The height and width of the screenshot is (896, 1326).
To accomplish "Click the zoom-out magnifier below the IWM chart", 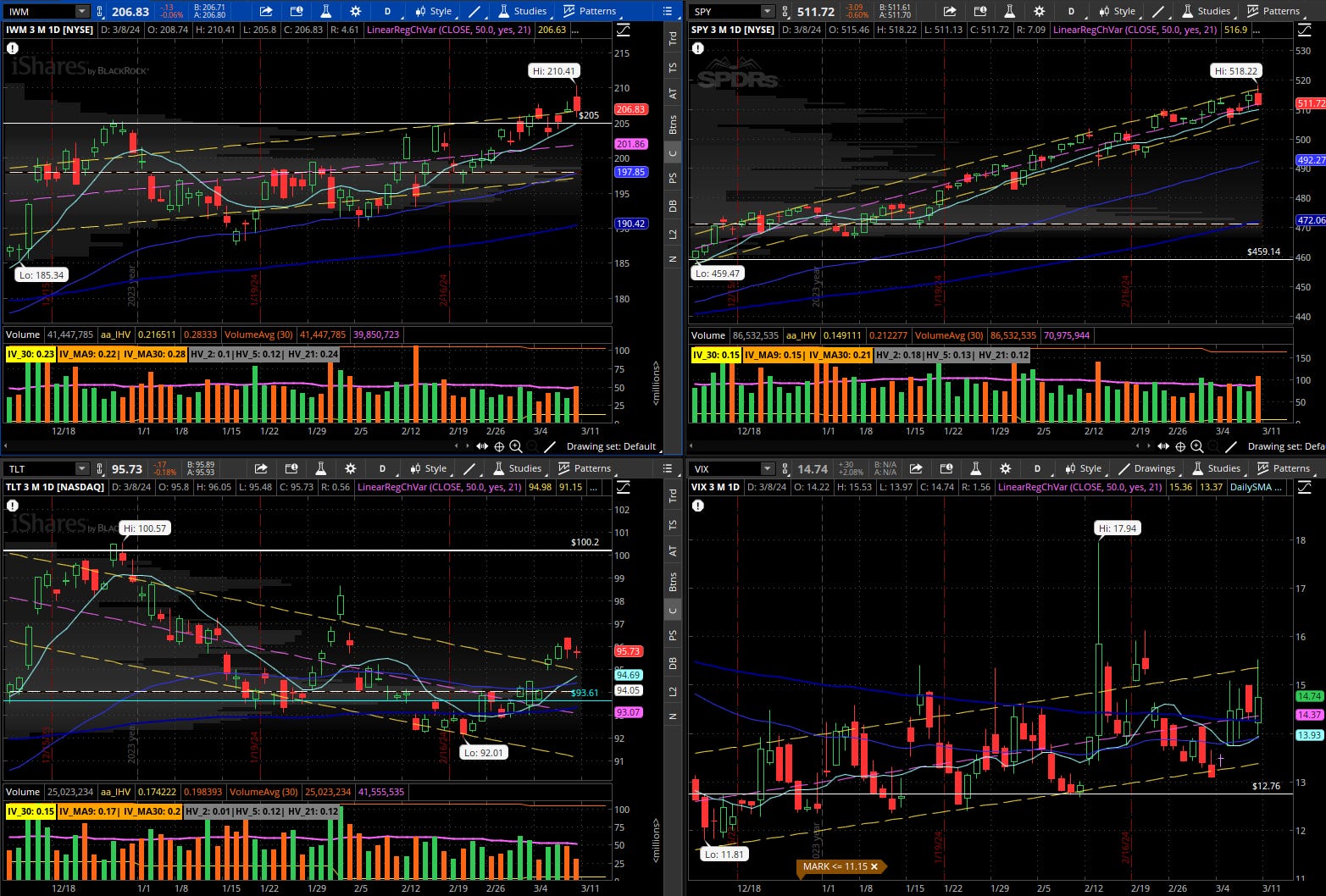I will point(534,446).
